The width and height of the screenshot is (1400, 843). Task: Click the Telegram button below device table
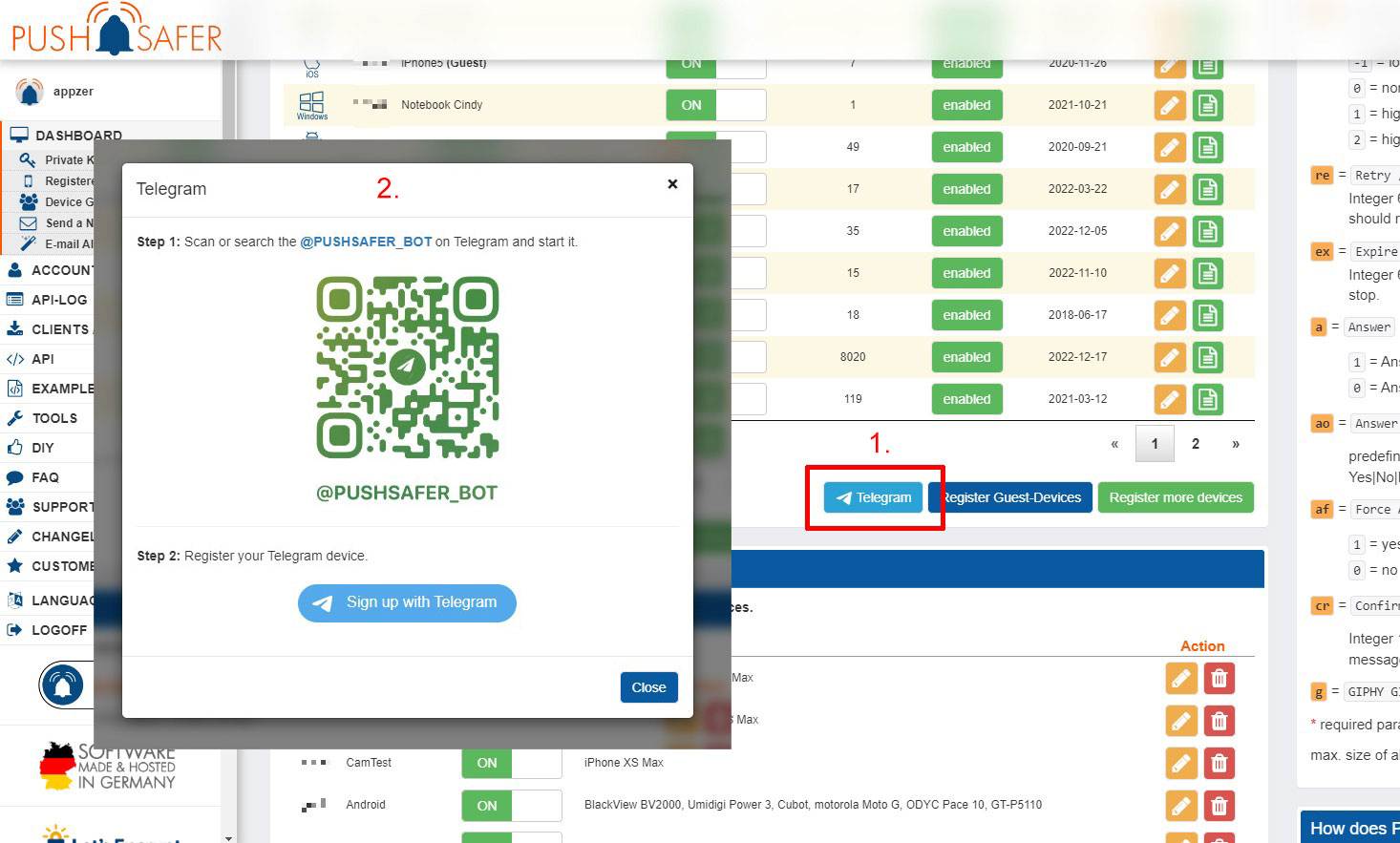874,497
